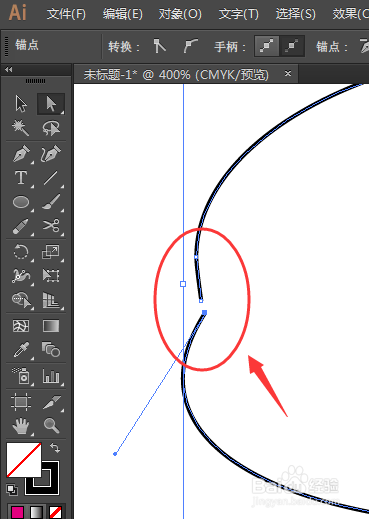Image resolution: width=369 pixels, height=519 pixels.
Task: Pick the Mesh tool
Action: coord(21,326)
